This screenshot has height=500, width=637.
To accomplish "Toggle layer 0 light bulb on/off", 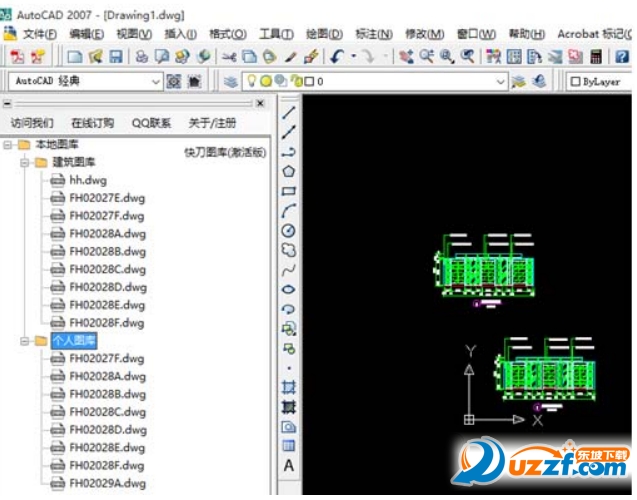I will pyautogui.click(x=252, y=81).
